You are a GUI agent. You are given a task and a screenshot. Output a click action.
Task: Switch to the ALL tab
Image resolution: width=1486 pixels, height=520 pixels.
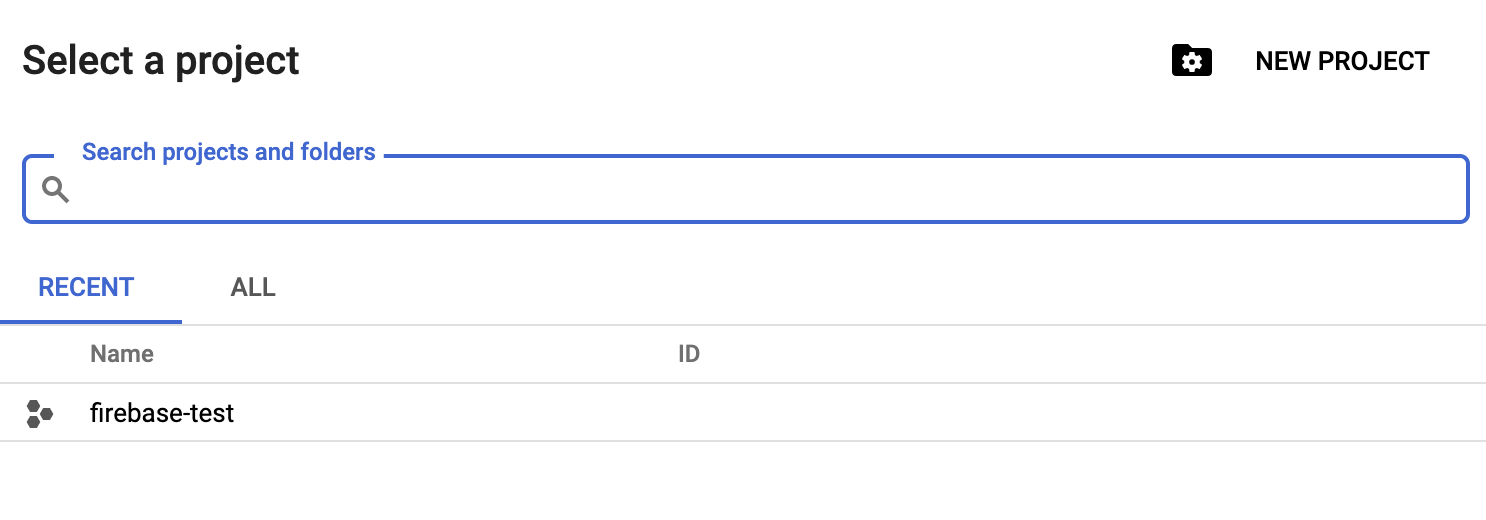coord(253,288)
